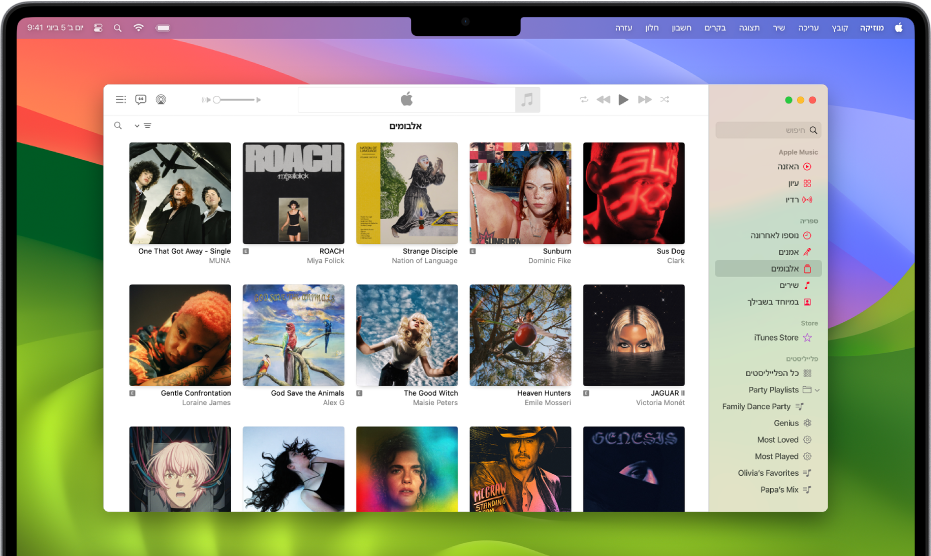The image size is (931, 556).
Task: Open the Up Next queue list icon
Action: click(121, 100)
